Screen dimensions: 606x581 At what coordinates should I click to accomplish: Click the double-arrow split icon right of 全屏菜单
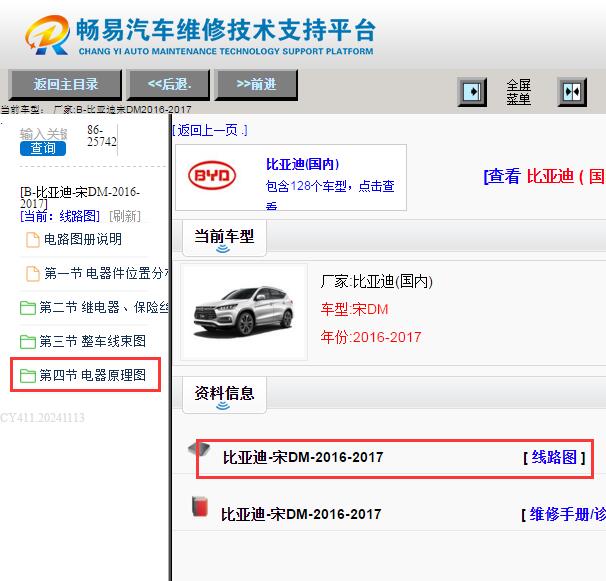click(572, 92)
